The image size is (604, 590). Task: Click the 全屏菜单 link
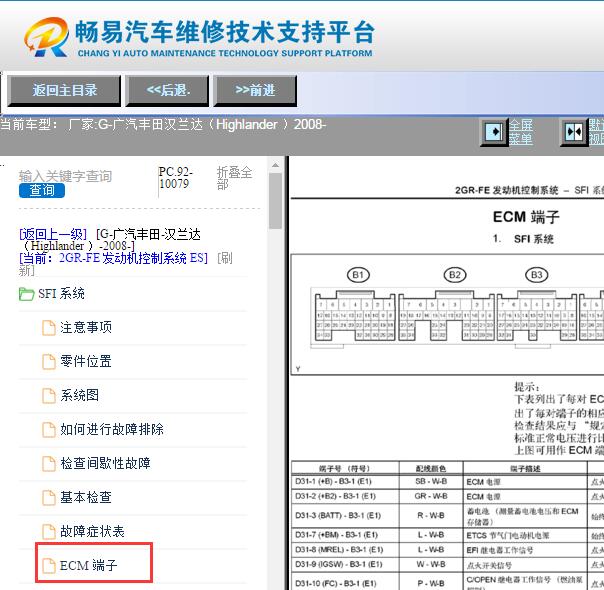521,132
